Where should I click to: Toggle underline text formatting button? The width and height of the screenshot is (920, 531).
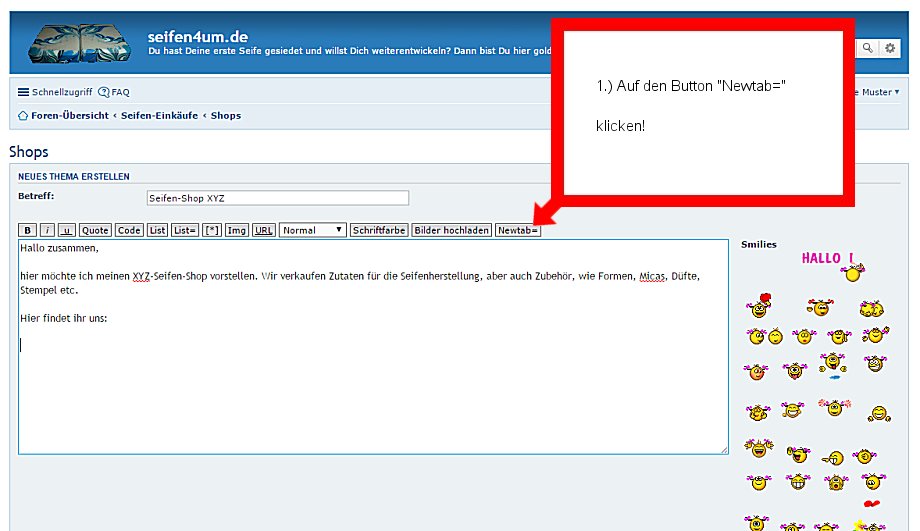click(x=66, y=230)
